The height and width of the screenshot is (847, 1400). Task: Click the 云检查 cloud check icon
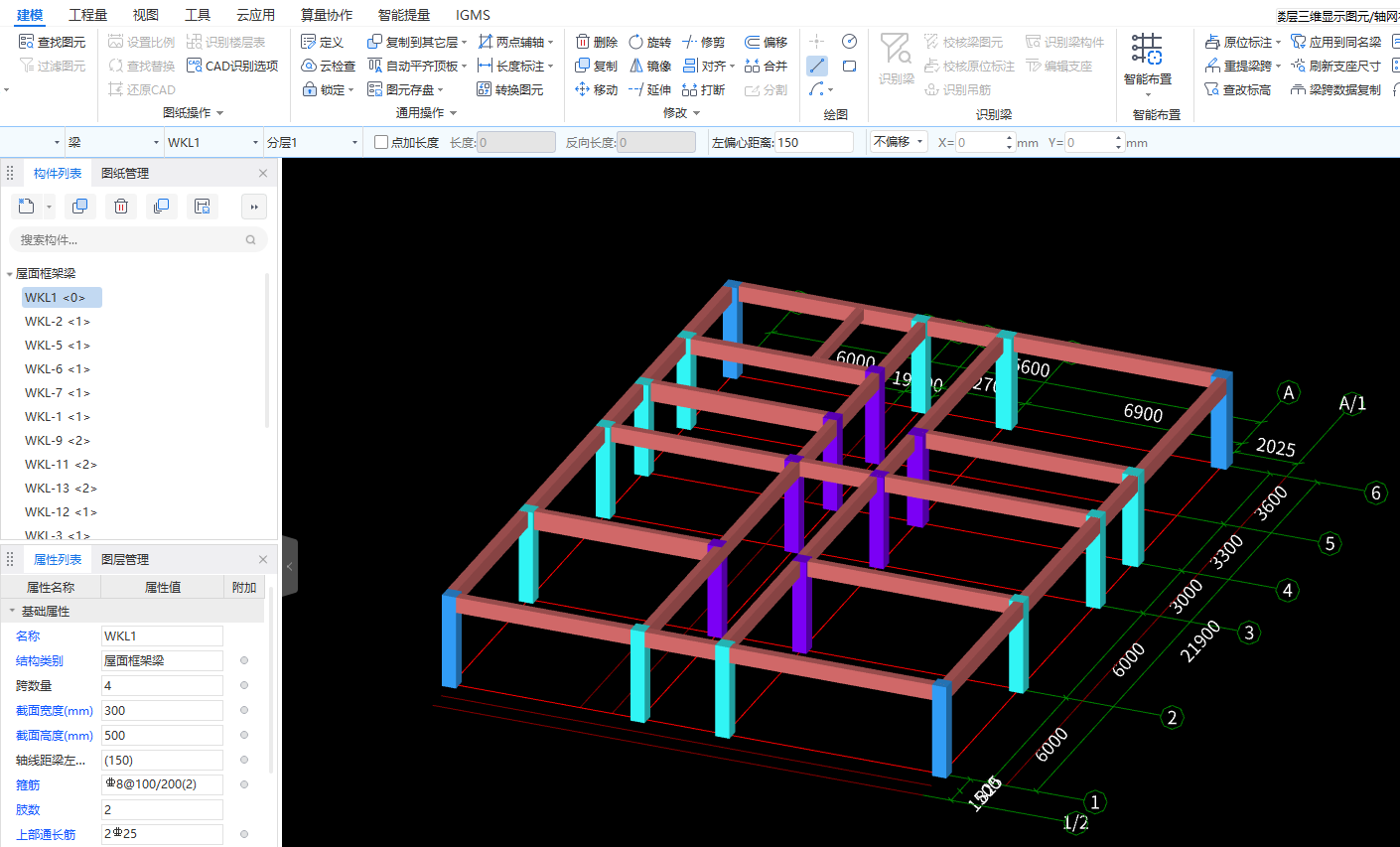point(328,66)
